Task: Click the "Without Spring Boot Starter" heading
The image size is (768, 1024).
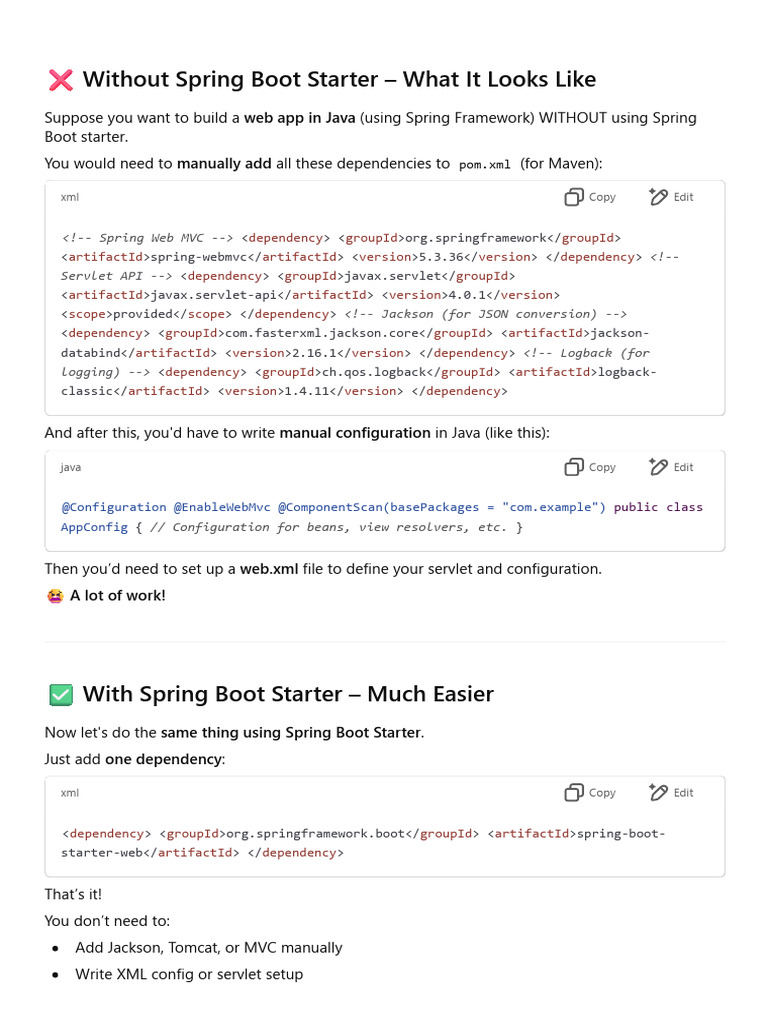Action: (339, 80)
